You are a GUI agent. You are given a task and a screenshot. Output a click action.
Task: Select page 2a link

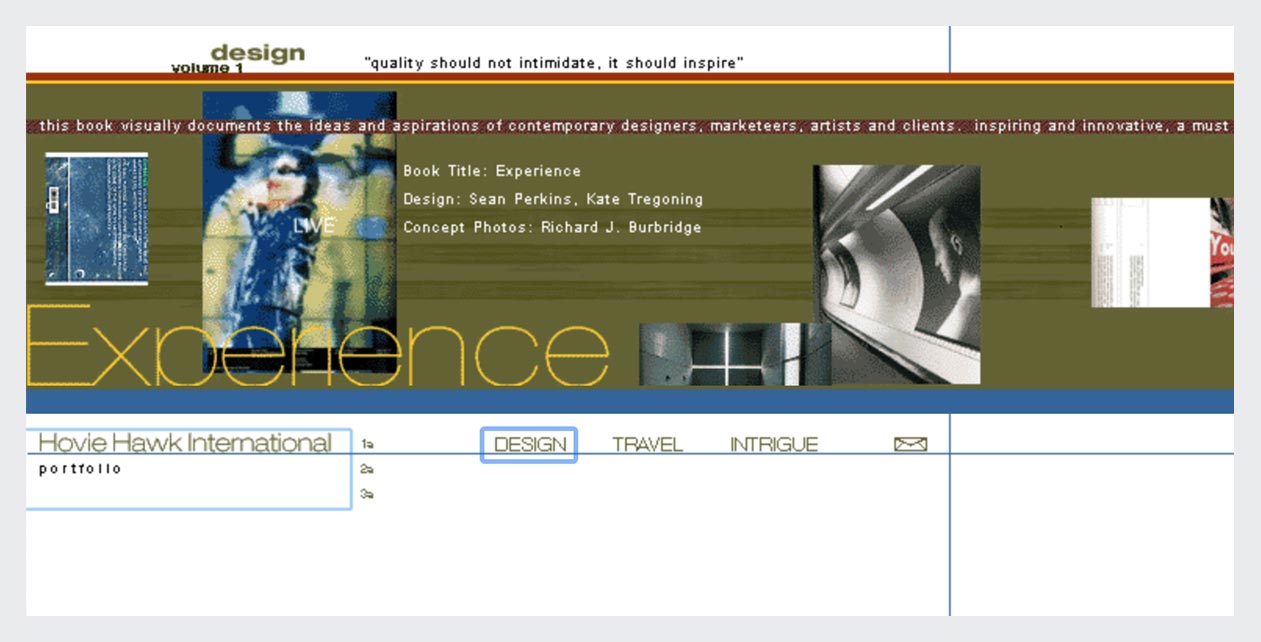click(367, 469)
